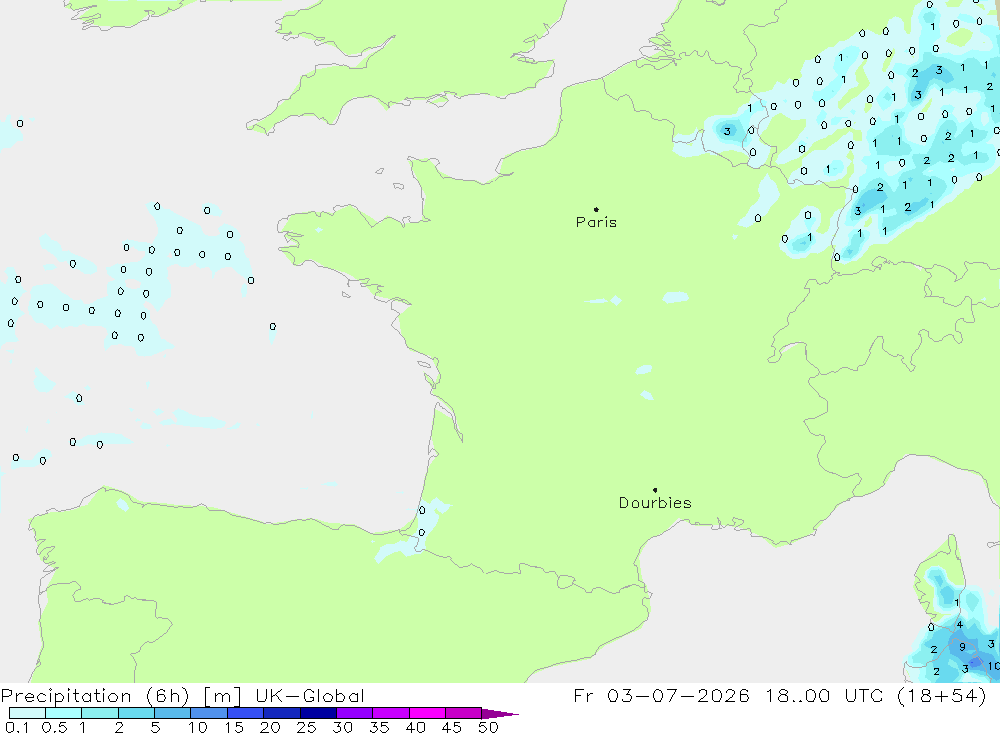Pick the 45–50 legend color swatch
This screenshot has height=733, width=1000.
[x=463, y=713]
